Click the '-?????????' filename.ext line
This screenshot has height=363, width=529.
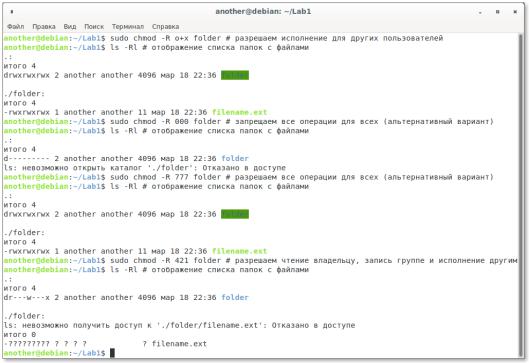105,344
